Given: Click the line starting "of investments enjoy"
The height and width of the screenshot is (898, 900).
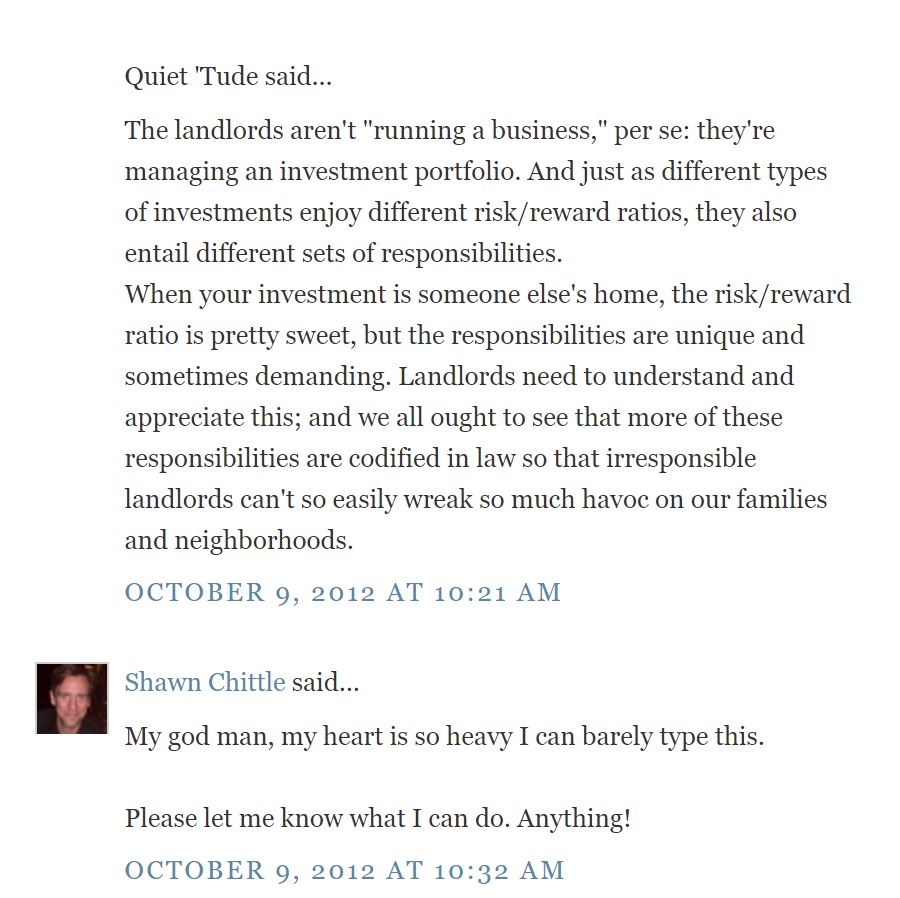Looking at the screenshot, I should click(x=460, y=213).
